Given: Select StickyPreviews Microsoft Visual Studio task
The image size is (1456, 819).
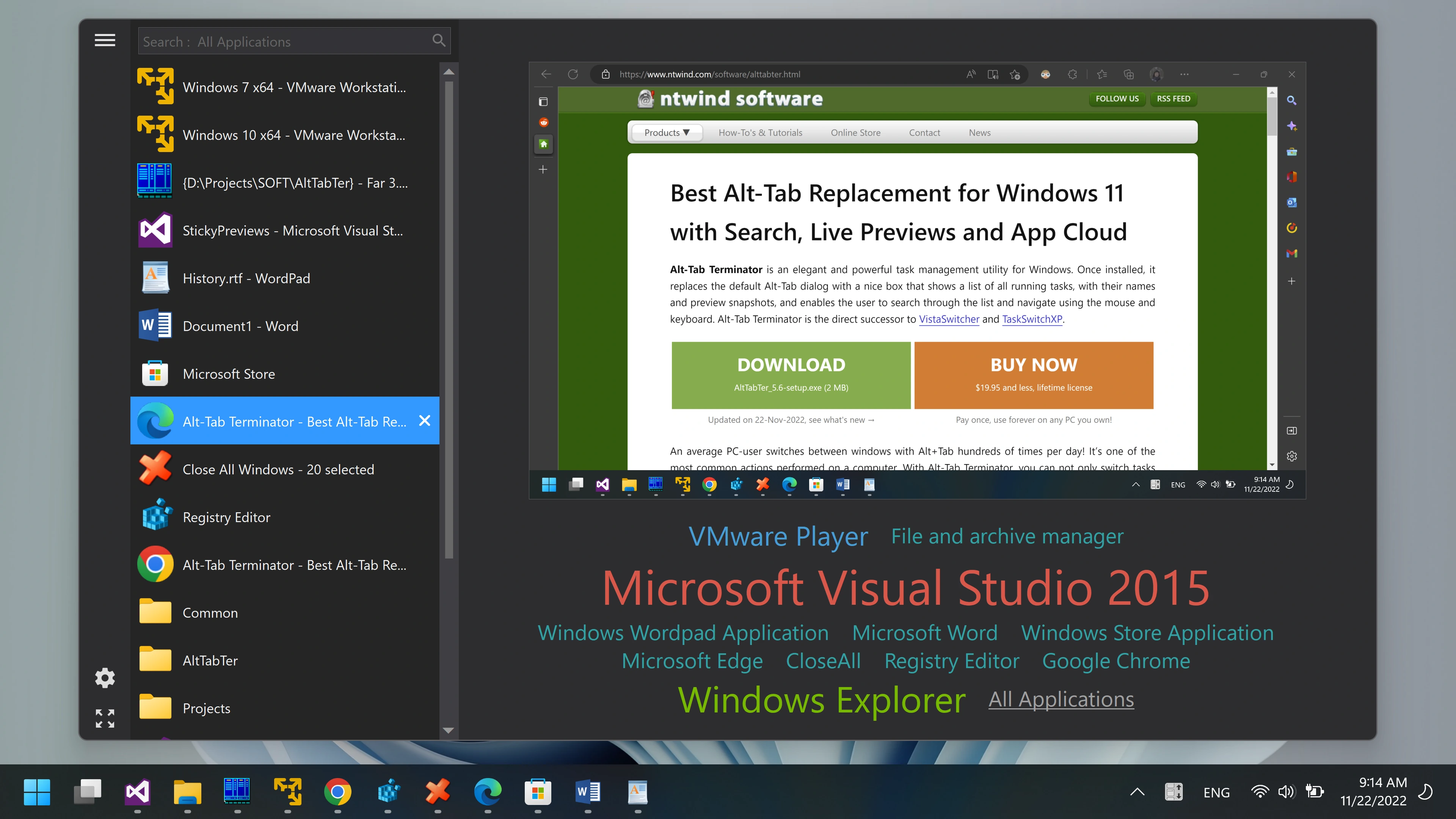Looking at the screenshot, I should tap(285, 230).
